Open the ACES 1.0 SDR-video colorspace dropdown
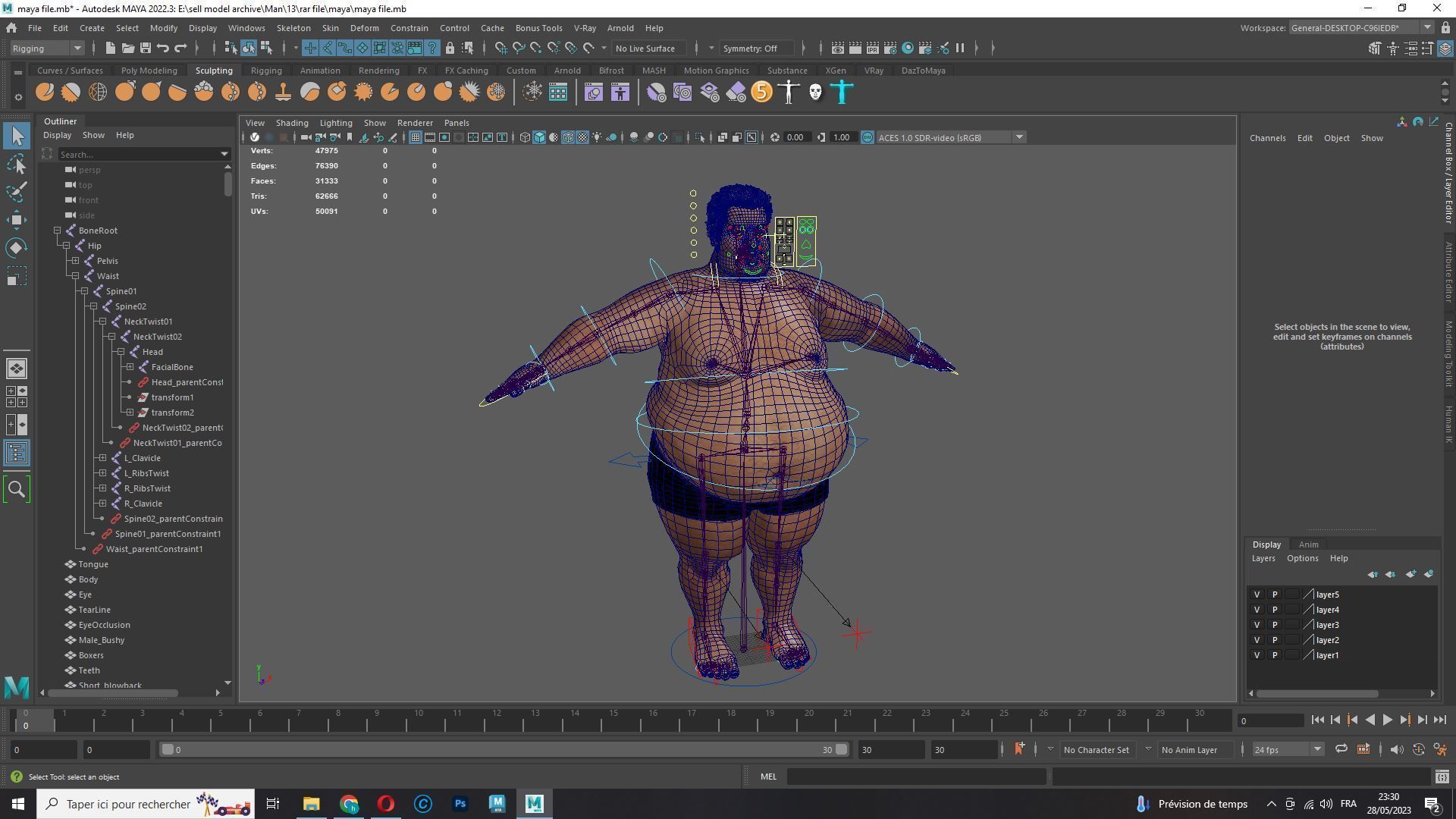The height and width of the screenshot is (819, 1456). pyautogui.click(x=951, y=137)
